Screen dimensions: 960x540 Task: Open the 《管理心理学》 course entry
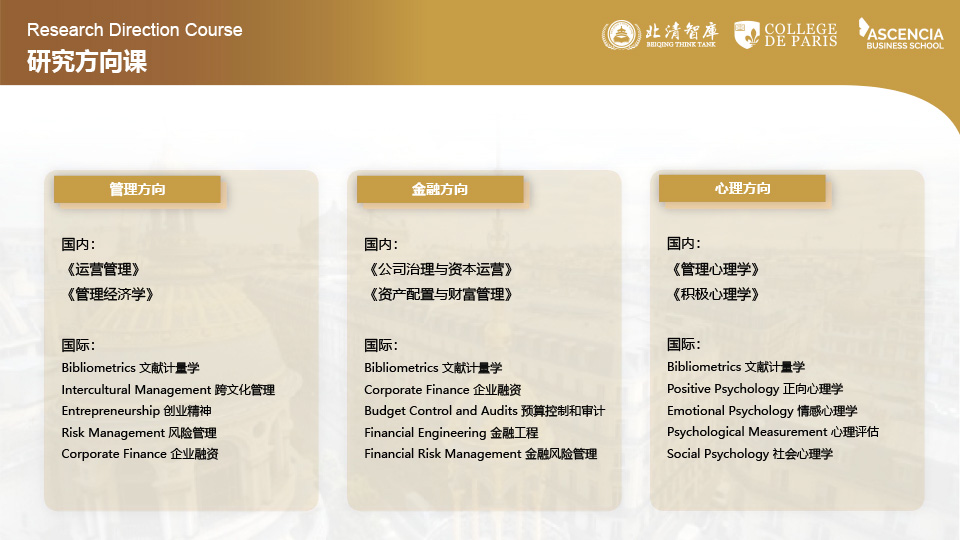point(714,269)
